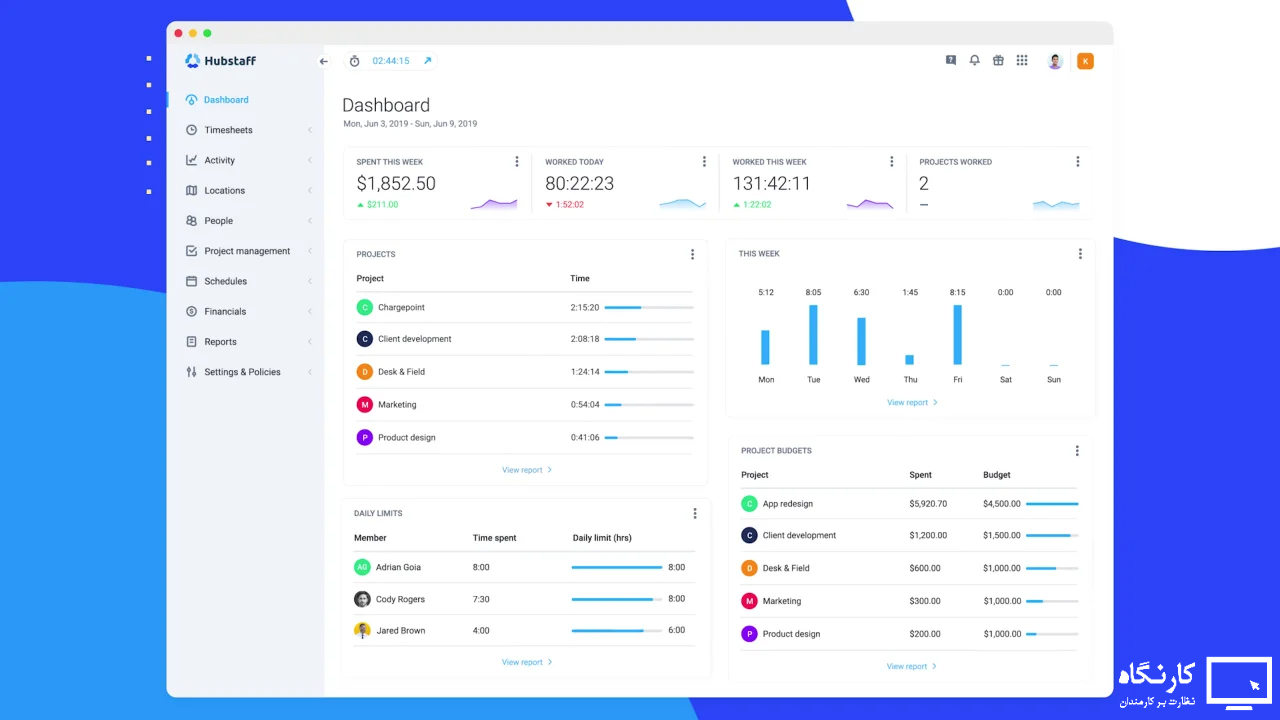This screenshot has height=720, width=1280.
Task: Open Chargepoint project row
Action: (x=525, y=307)
